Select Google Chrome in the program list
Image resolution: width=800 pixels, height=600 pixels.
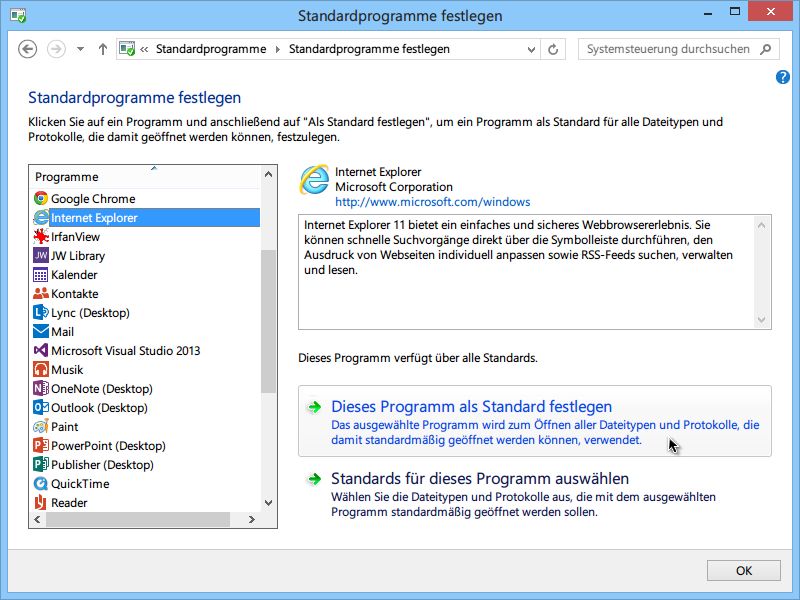144,198
